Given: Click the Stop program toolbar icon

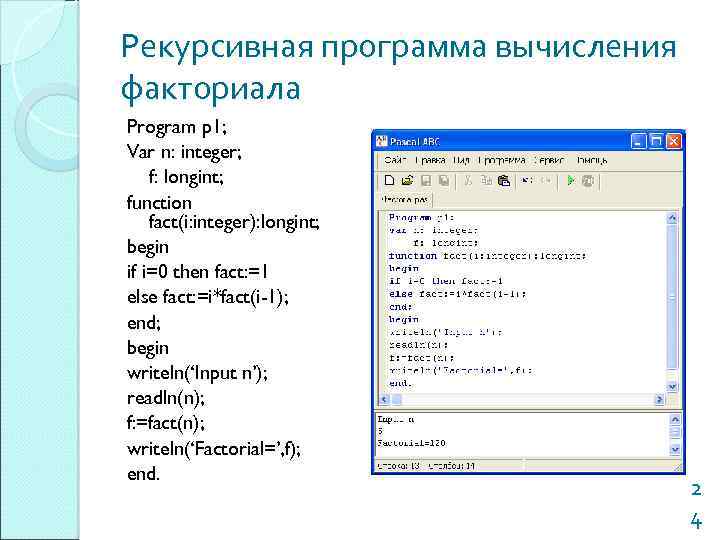Looking at the screenshot, I should pyautogui.click(x=588, y=180).
